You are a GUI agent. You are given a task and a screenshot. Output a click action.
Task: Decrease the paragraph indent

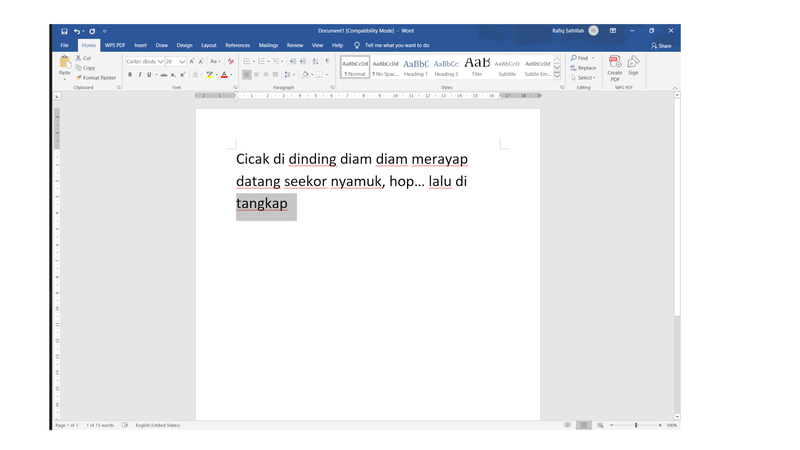pos(292,61)
